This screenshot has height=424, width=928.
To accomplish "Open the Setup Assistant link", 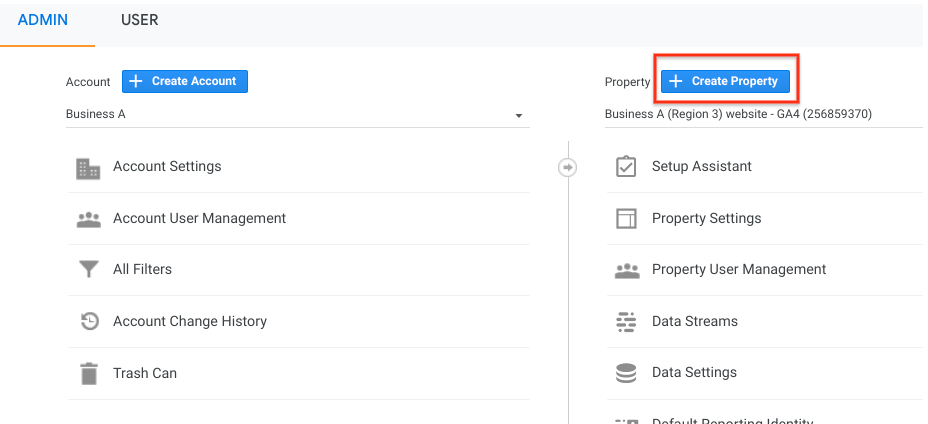I will [702, 167].
